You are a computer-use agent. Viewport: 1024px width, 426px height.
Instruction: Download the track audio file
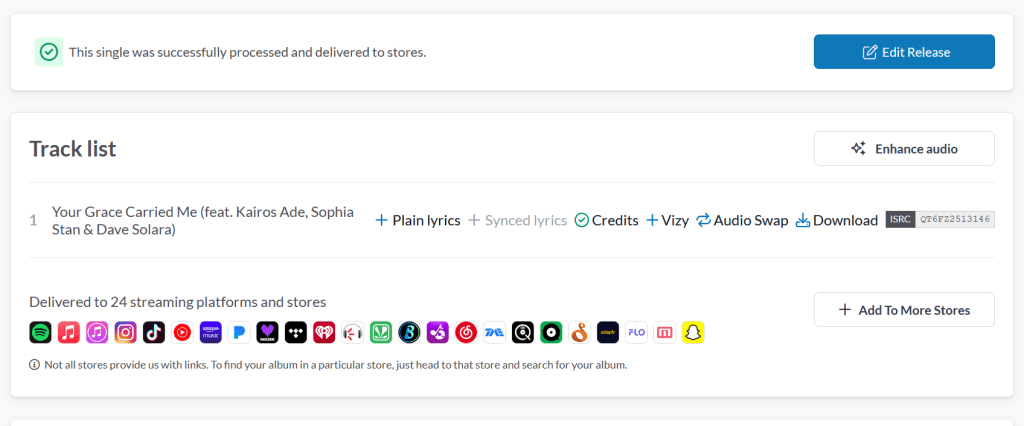pyautogui.click(x=836, y=220)
